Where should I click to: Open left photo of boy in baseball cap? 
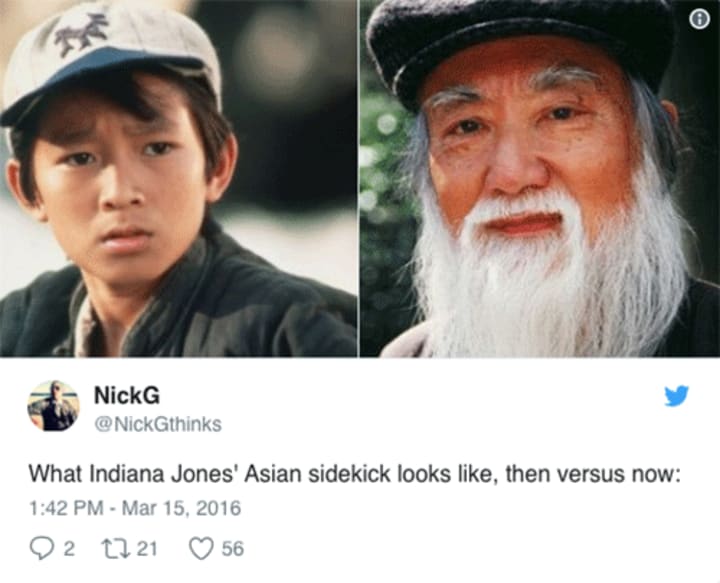click(179, 178)
